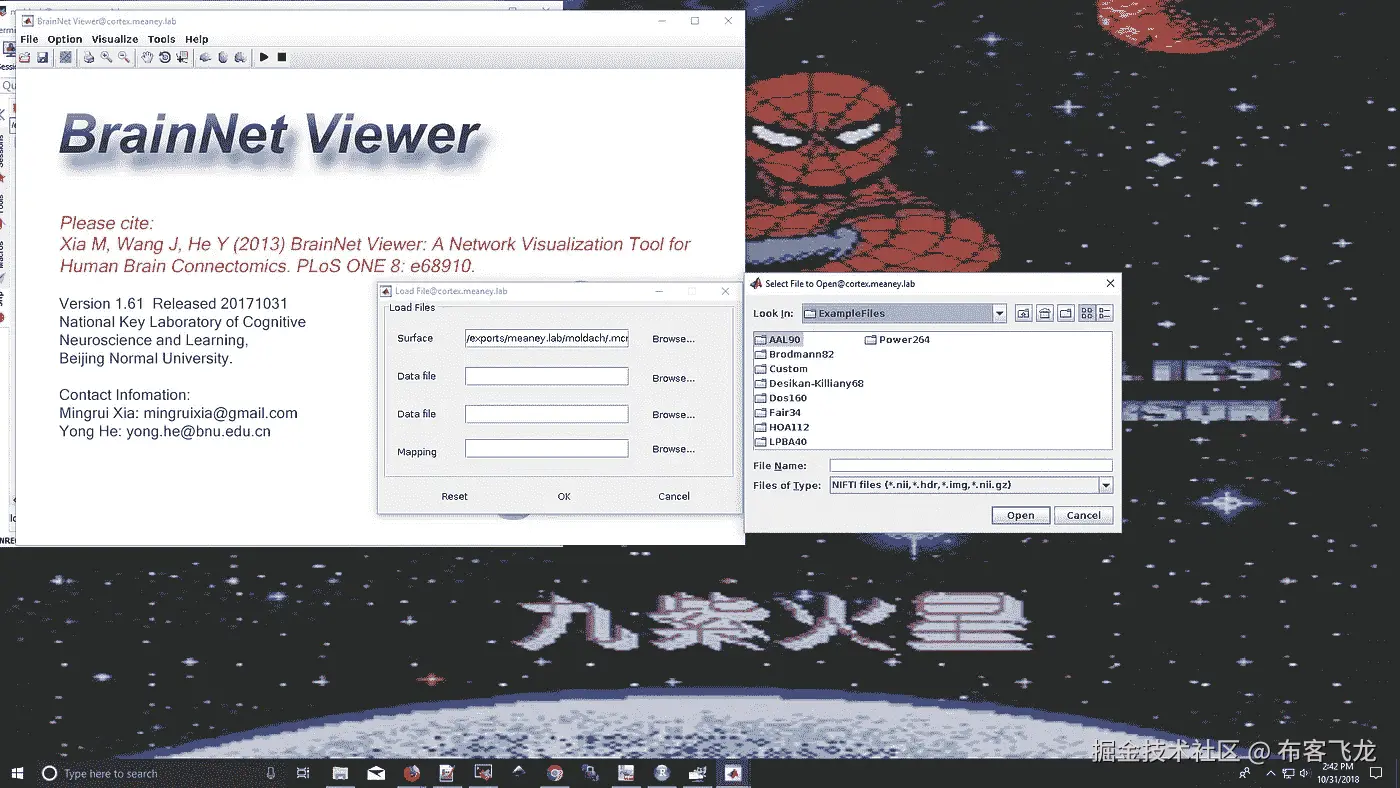Switch file dialog to Details view

[x=1105, y=313]
